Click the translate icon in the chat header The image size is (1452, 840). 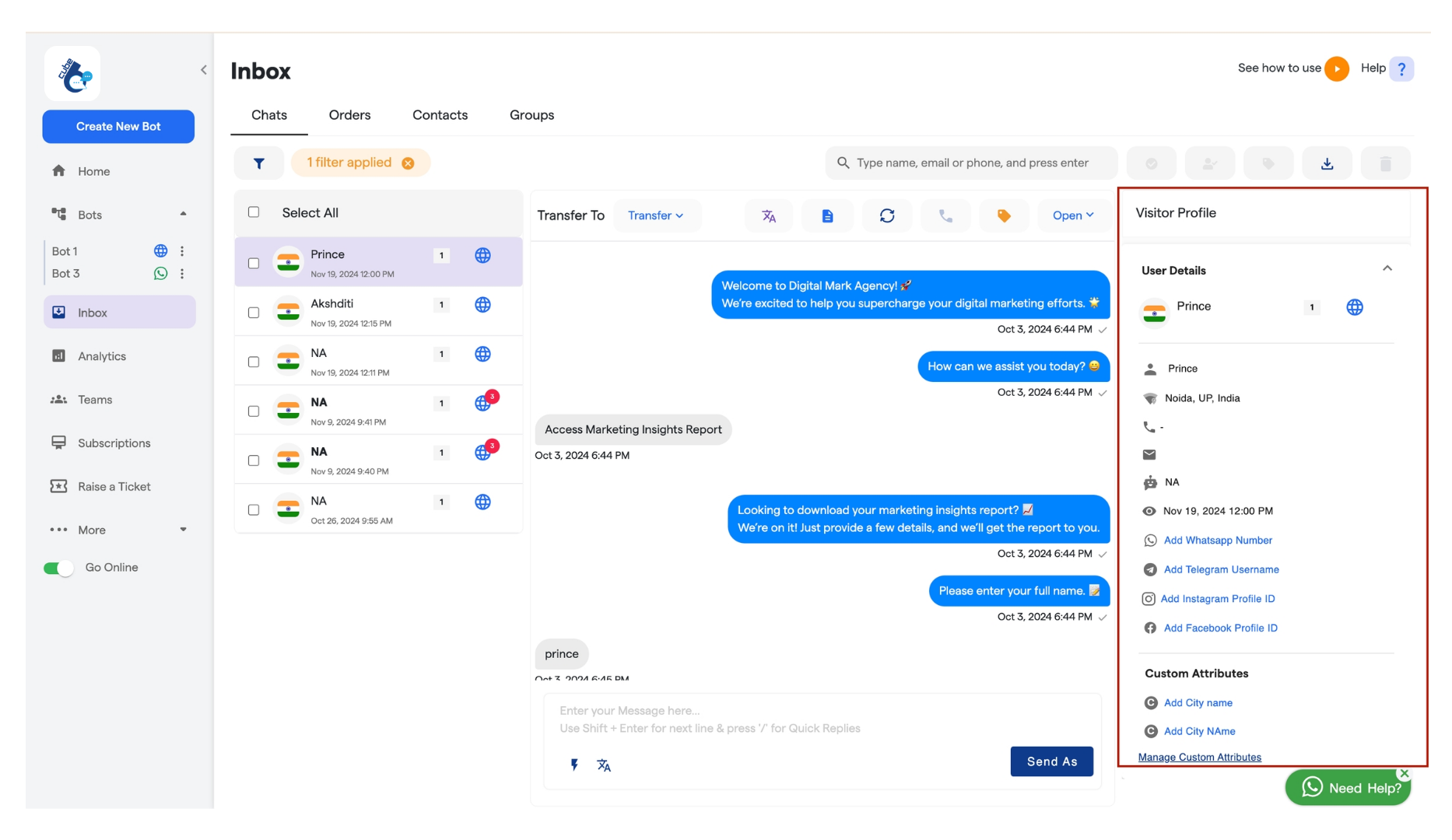coord(769,216)
